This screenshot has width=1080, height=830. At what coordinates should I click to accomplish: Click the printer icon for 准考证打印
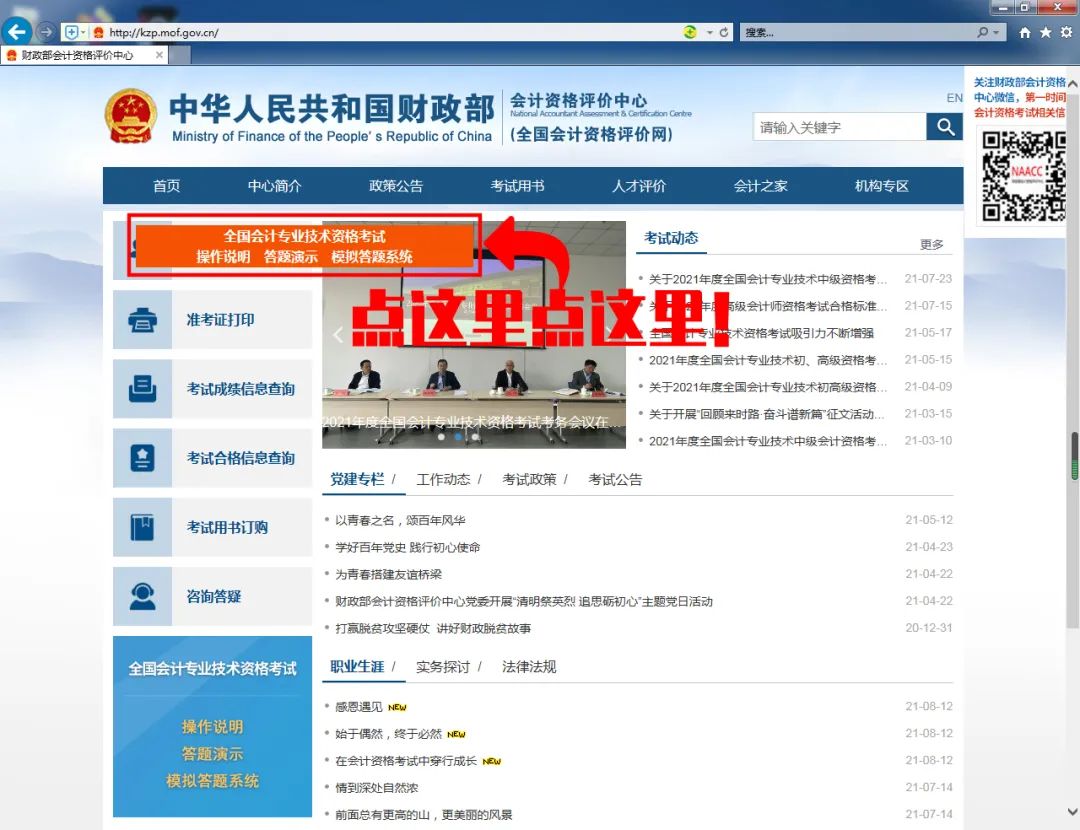[x=143, y=320]
